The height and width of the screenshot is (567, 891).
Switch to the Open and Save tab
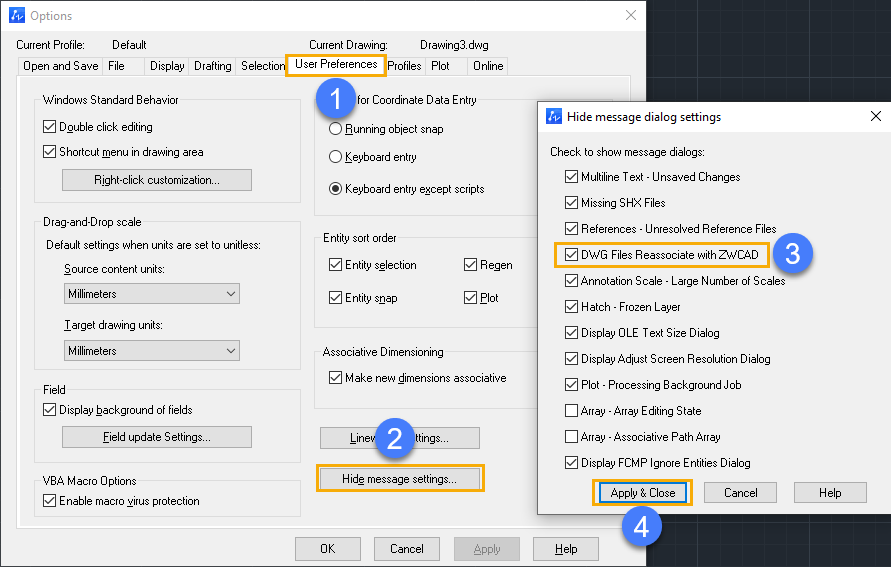(x=60, y=66)
